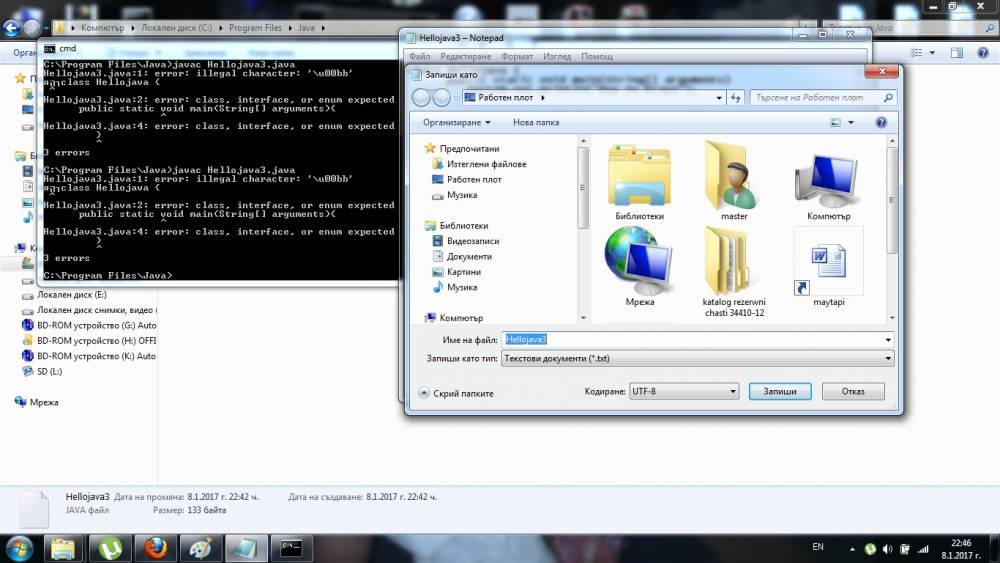Screen dimensions: 1000x563
Task: Click the view mode icon in the save dialog
Action: pyautogui.click(x=835, y=122)
